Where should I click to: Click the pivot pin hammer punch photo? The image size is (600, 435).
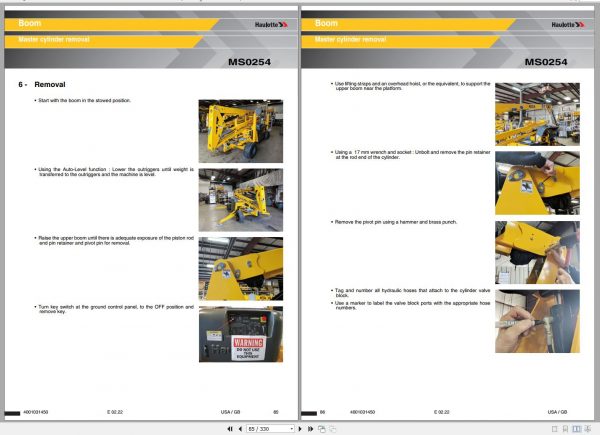(537, 253)
